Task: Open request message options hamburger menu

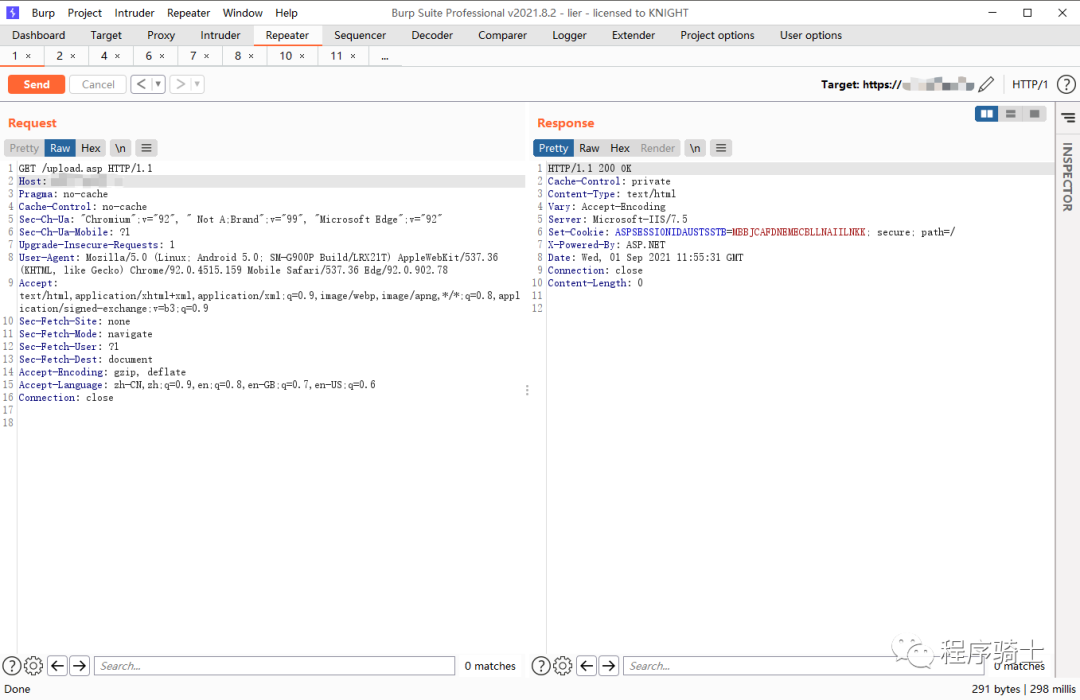Action: (146, 148)
